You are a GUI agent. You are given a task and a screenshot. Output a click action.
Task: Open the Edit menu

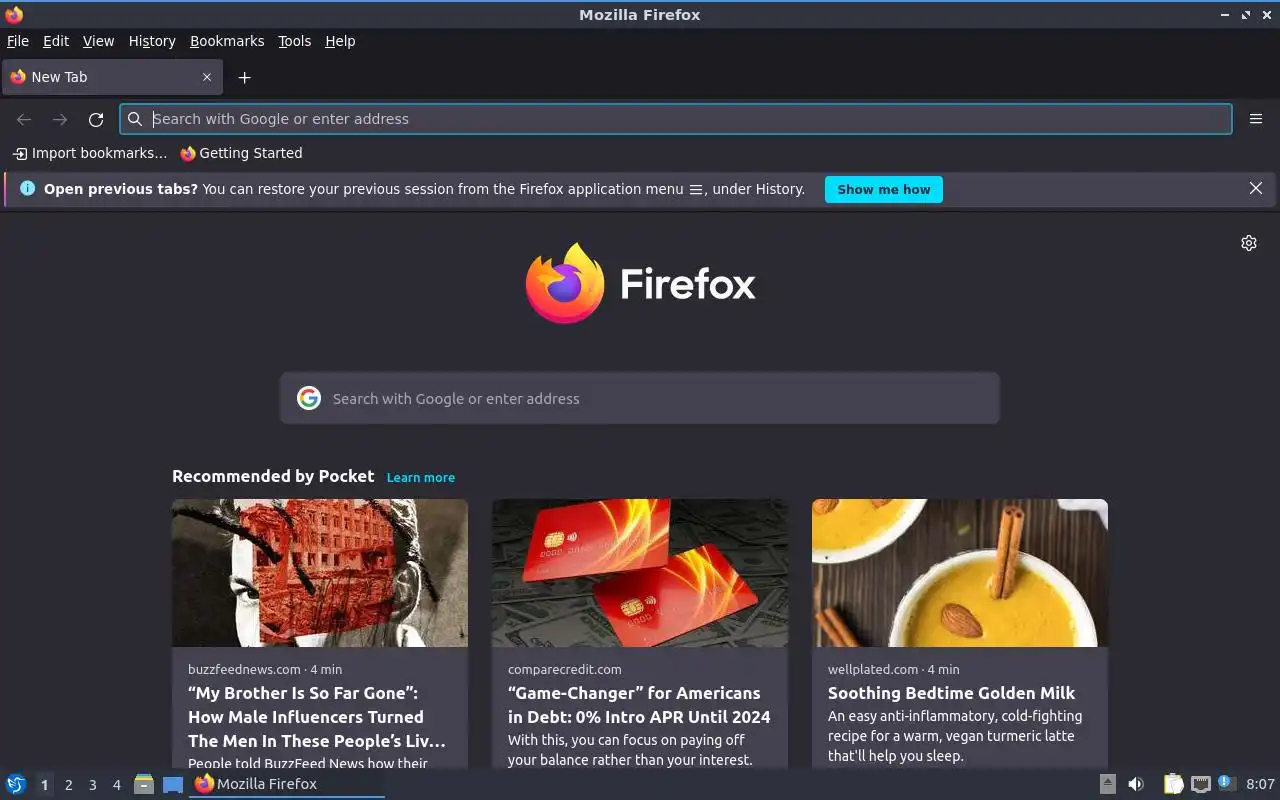click(56, 41)
